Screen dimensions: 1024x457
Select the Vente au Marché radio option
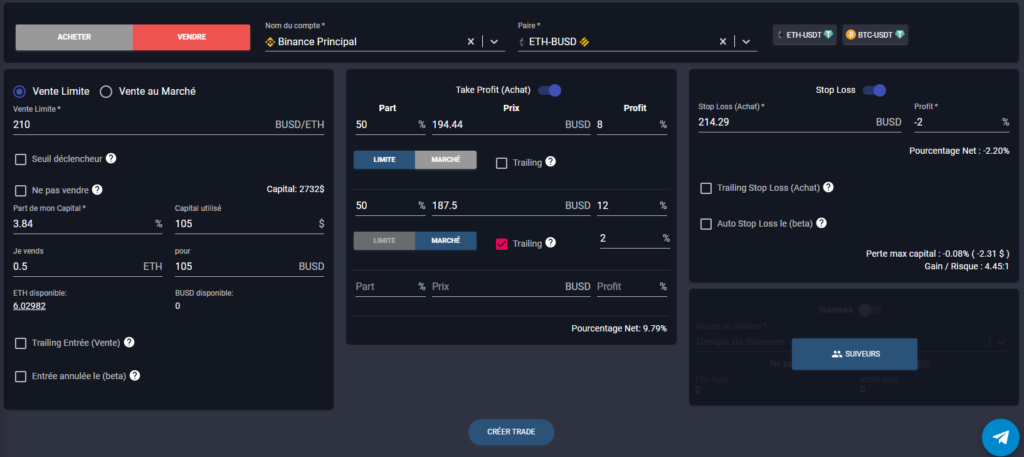point(106,91)
